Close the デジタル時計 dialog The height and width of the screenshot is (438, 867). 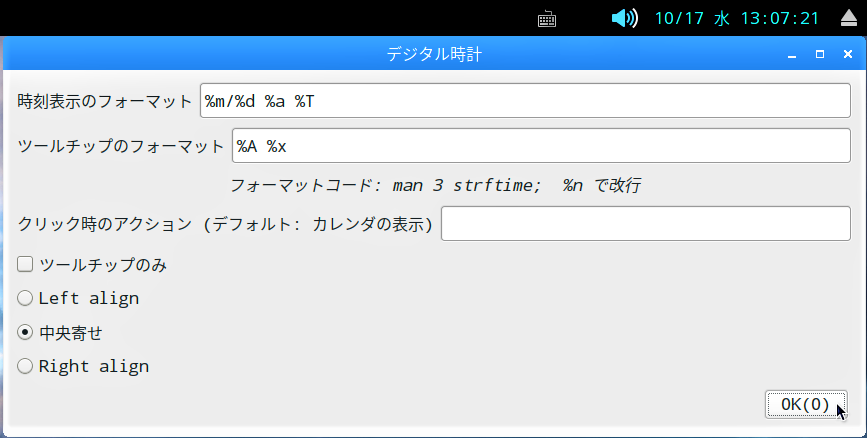tap(848, 54)
